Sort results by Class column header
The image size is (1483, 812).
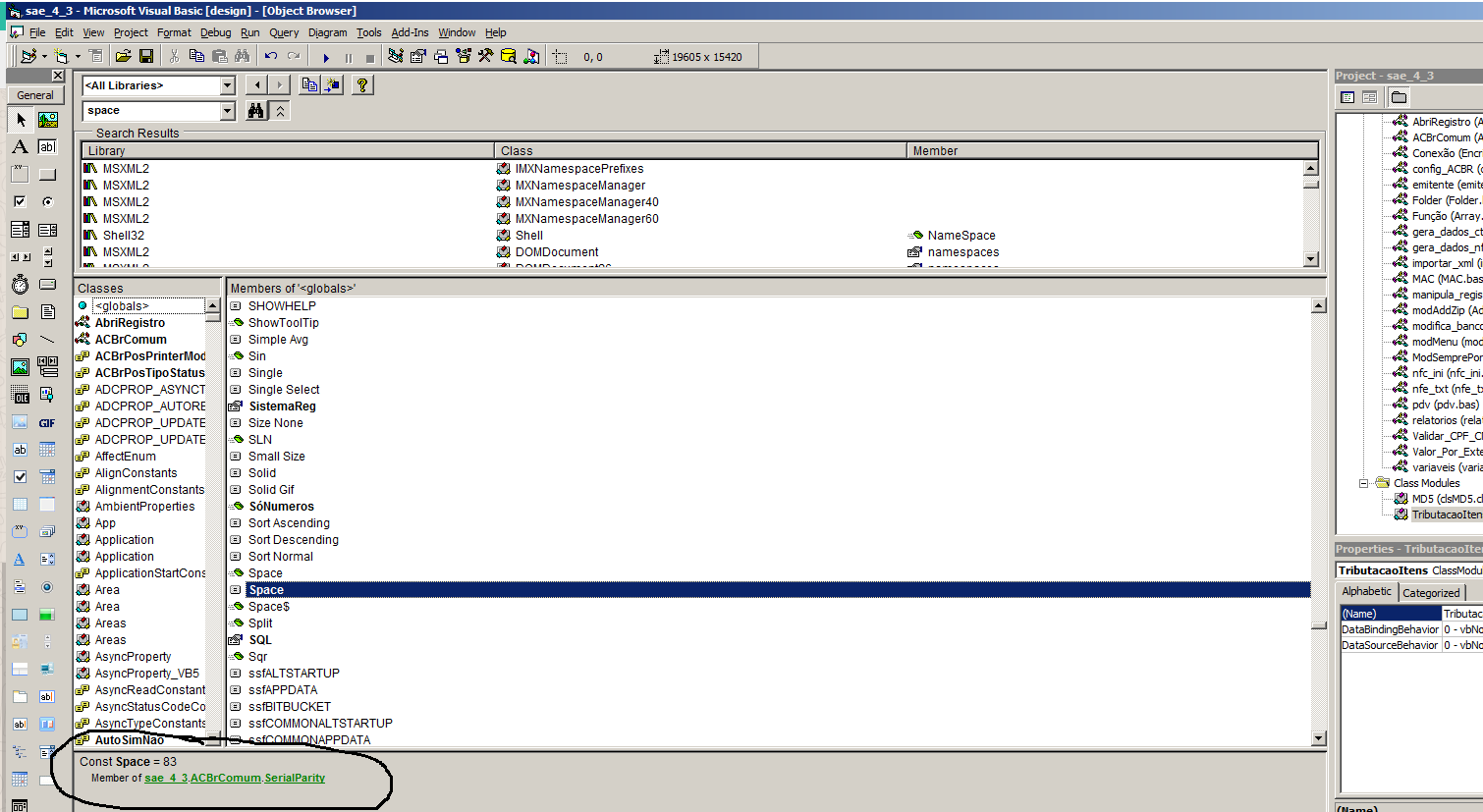click(x=700, y=151)
